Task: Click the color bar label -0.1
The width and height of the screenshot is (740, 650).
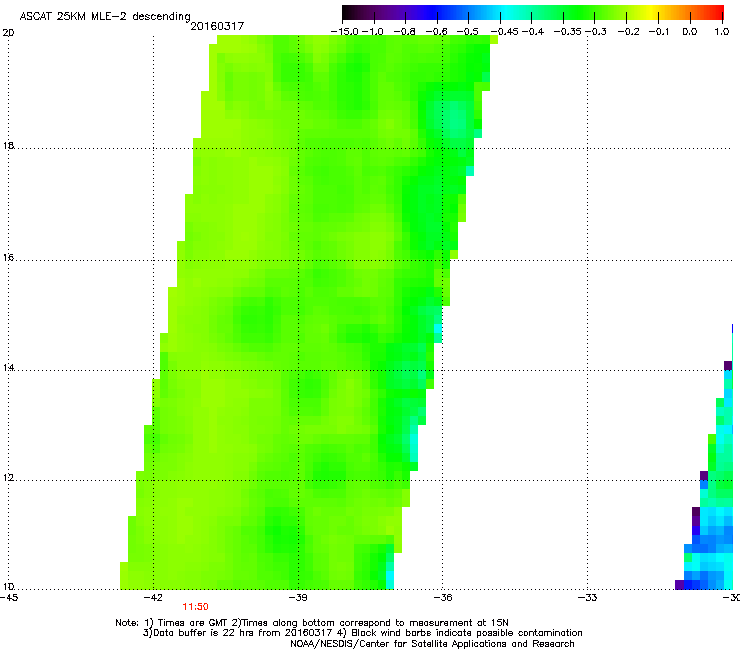Action: 659,32
